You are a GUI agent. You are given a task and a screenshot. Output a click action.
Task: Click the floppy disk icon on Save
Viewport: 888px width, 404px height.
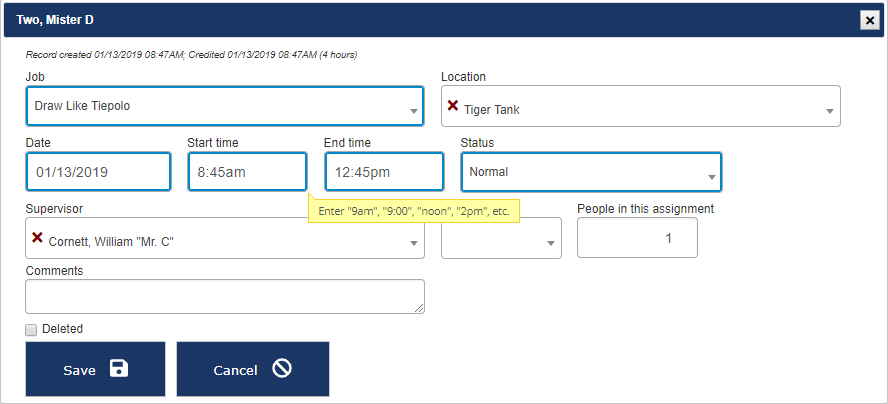click(x=119, y=369)
